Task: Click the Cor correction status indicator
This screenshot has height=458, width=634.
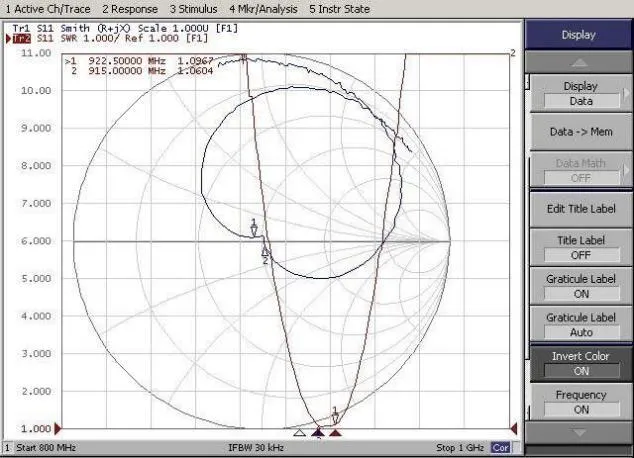Action: point(500,447)
